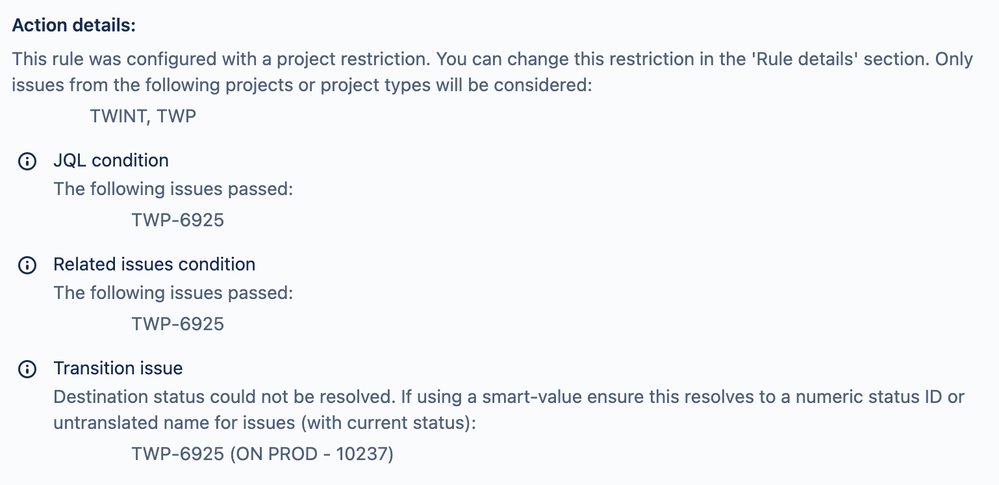Select the Transition issue heading
This screenshot has width=999, height=485.
tap(118, 368)
